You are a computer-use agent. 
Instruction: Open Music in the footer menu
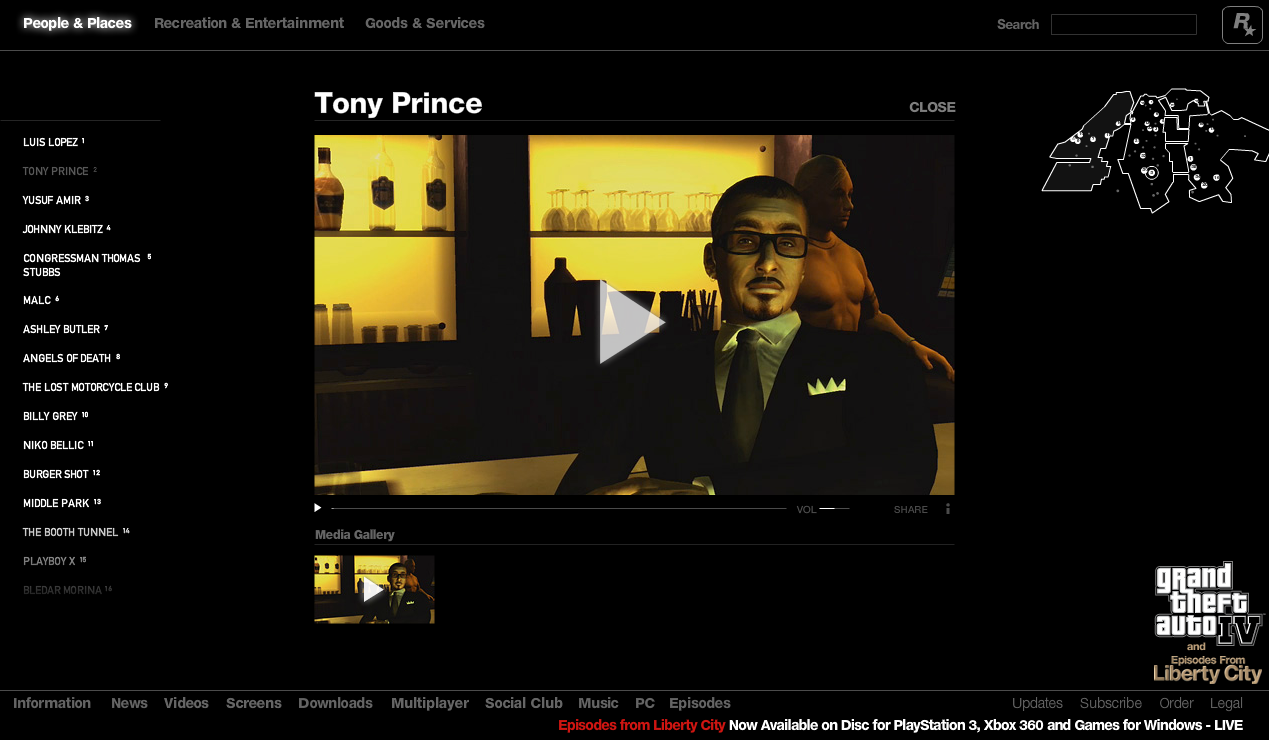tap(598, 703)
